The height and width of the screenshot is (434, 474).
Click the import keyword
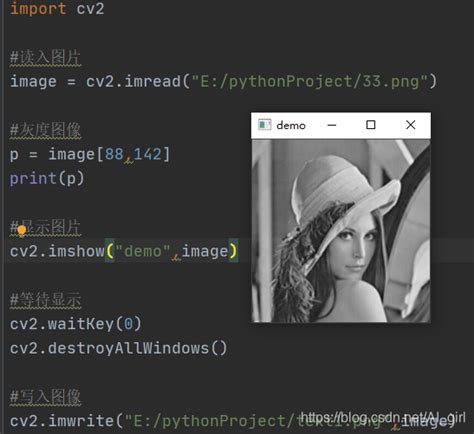(38, 9)
